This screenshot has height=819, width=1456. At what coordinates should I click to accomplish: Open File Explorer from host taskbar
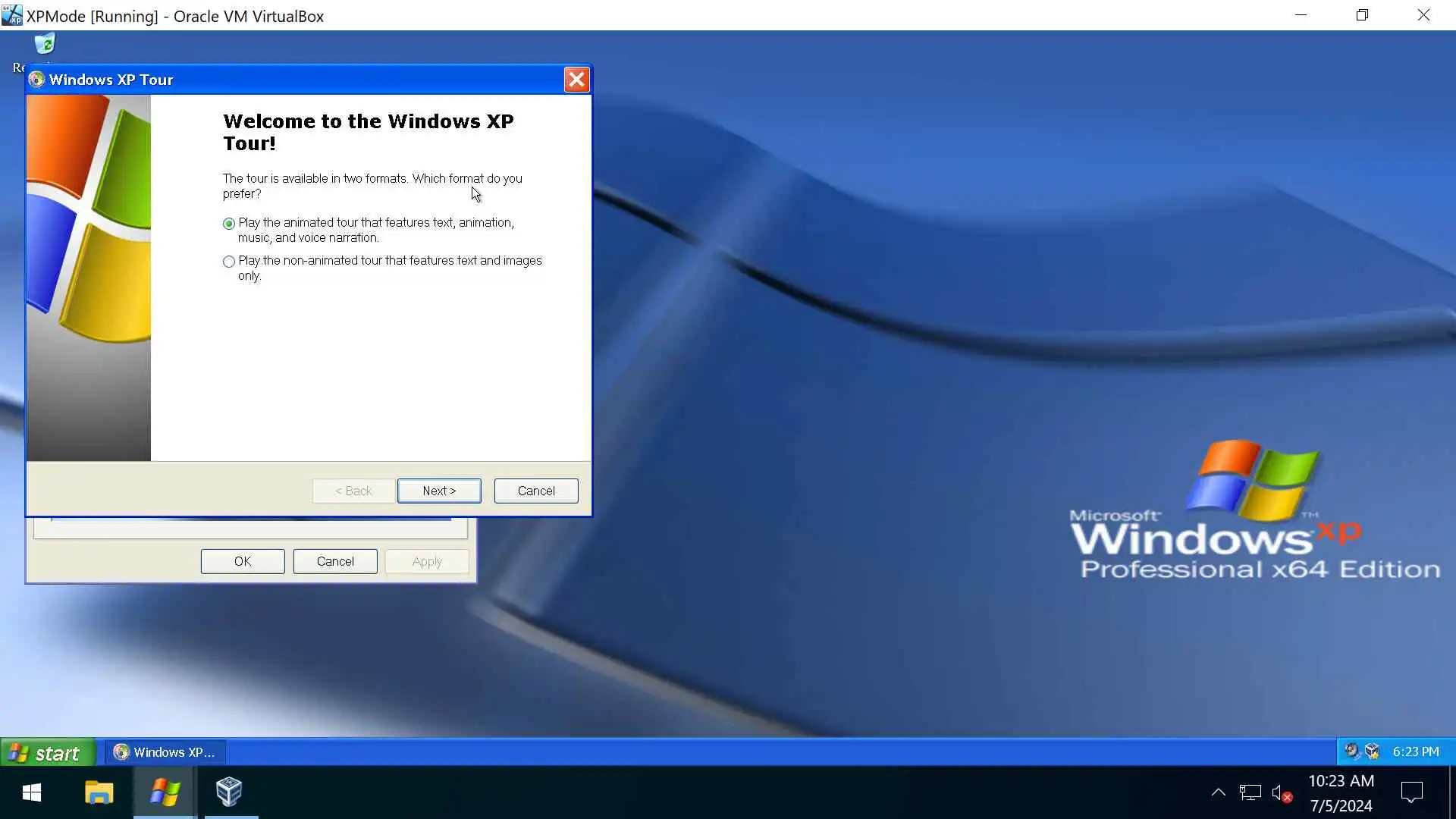pos(99,792)
